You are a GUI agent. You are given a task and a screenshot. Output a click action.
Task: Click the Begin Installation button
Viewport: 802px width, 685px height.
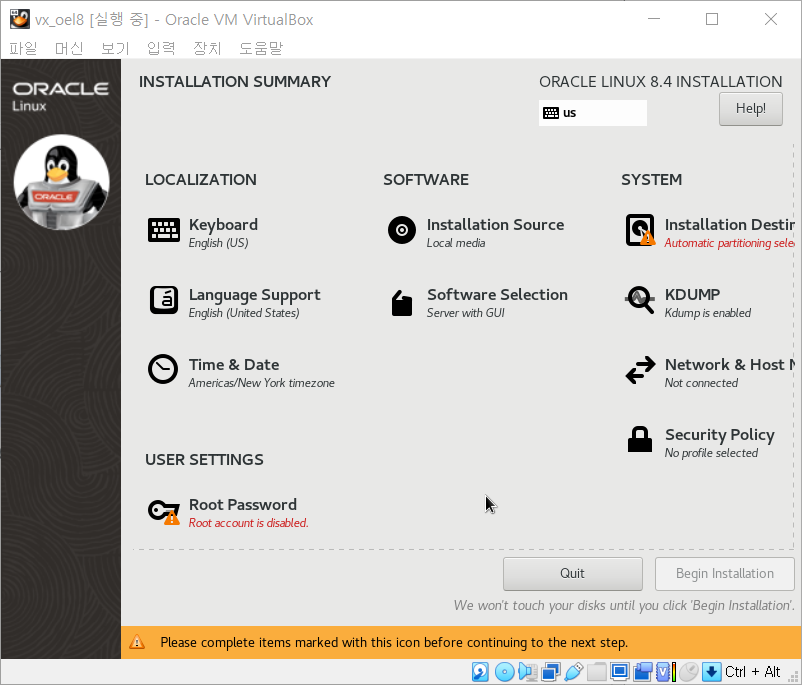(724, 573)
